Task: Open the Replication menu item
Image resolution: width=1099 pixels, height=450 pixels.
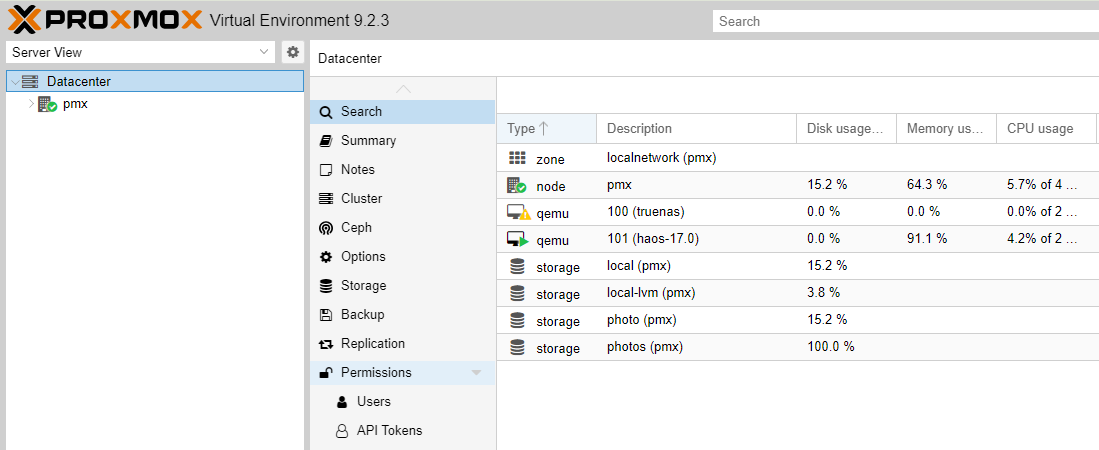Action: click(402, 344)
